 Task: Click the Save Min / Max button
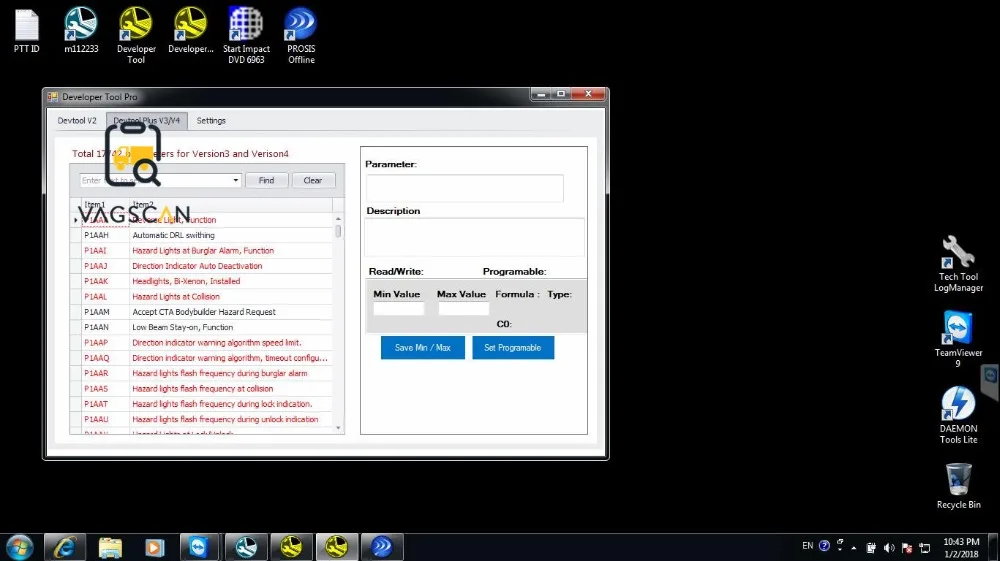point(423,347)
